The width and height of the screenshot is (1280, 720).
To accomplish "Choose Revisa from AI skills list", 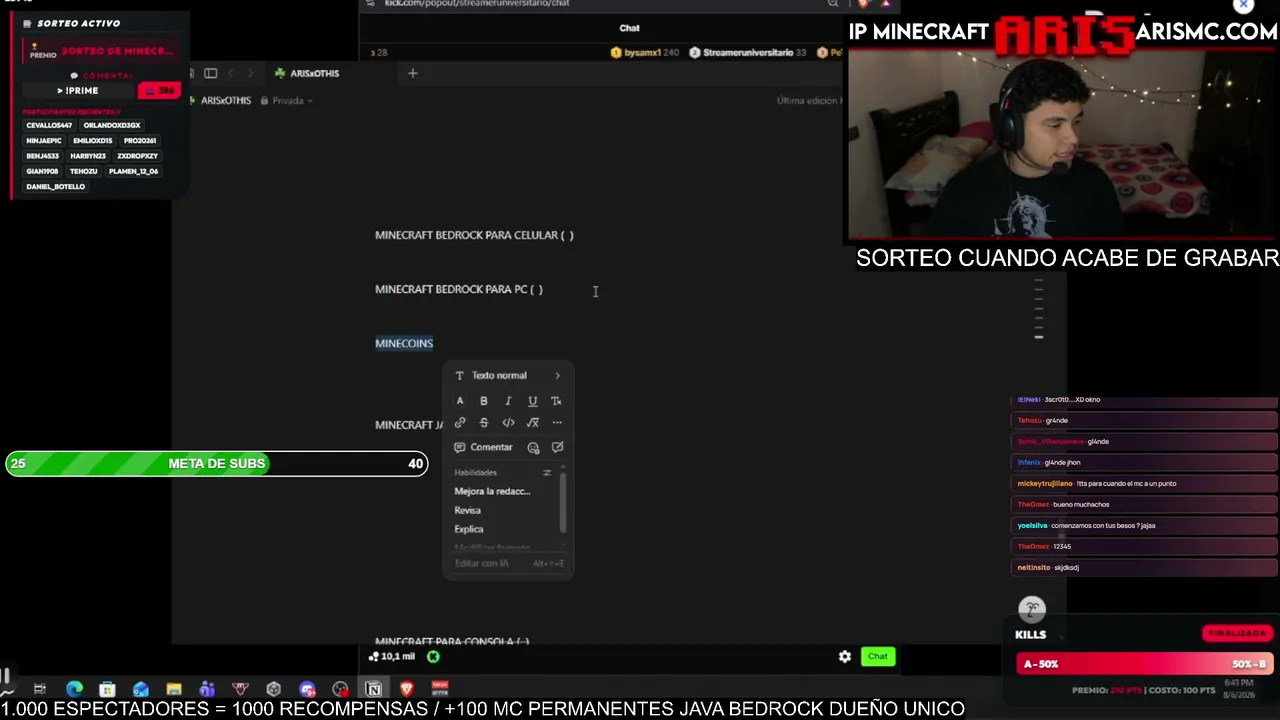I will point(468,511).
